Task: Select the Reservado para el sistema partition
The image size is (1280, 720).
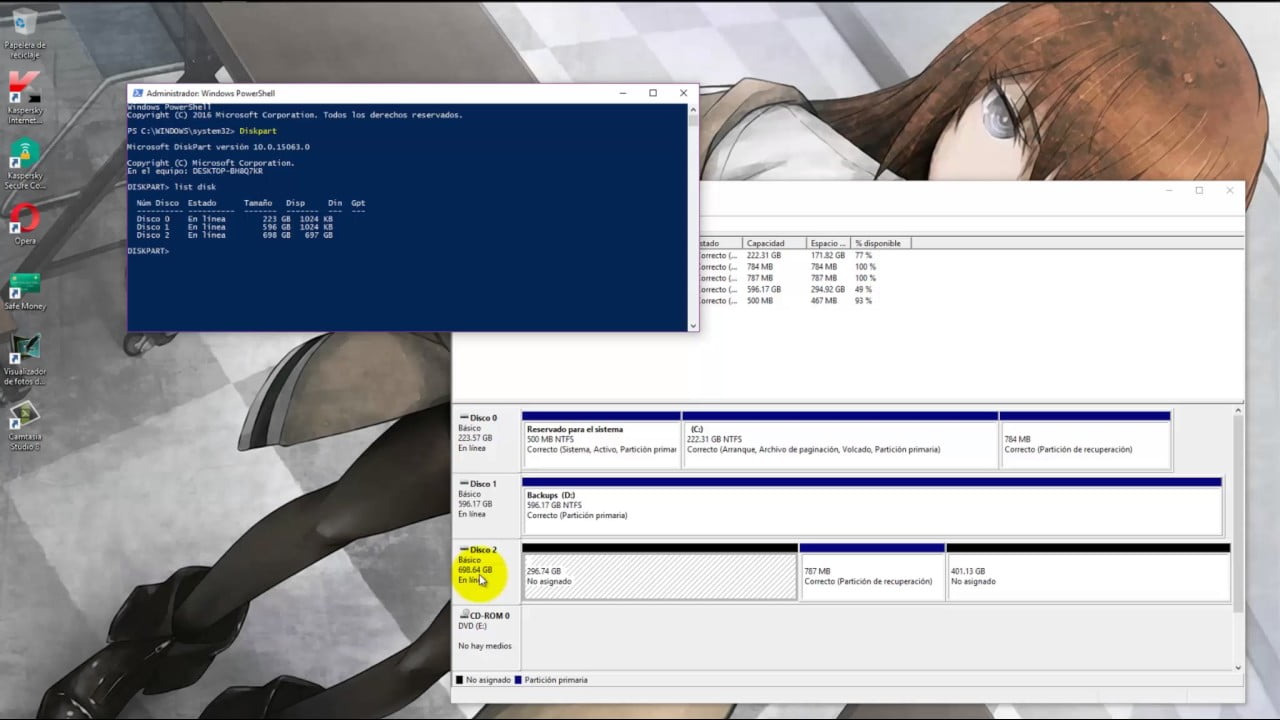Action: pos(601,444)
